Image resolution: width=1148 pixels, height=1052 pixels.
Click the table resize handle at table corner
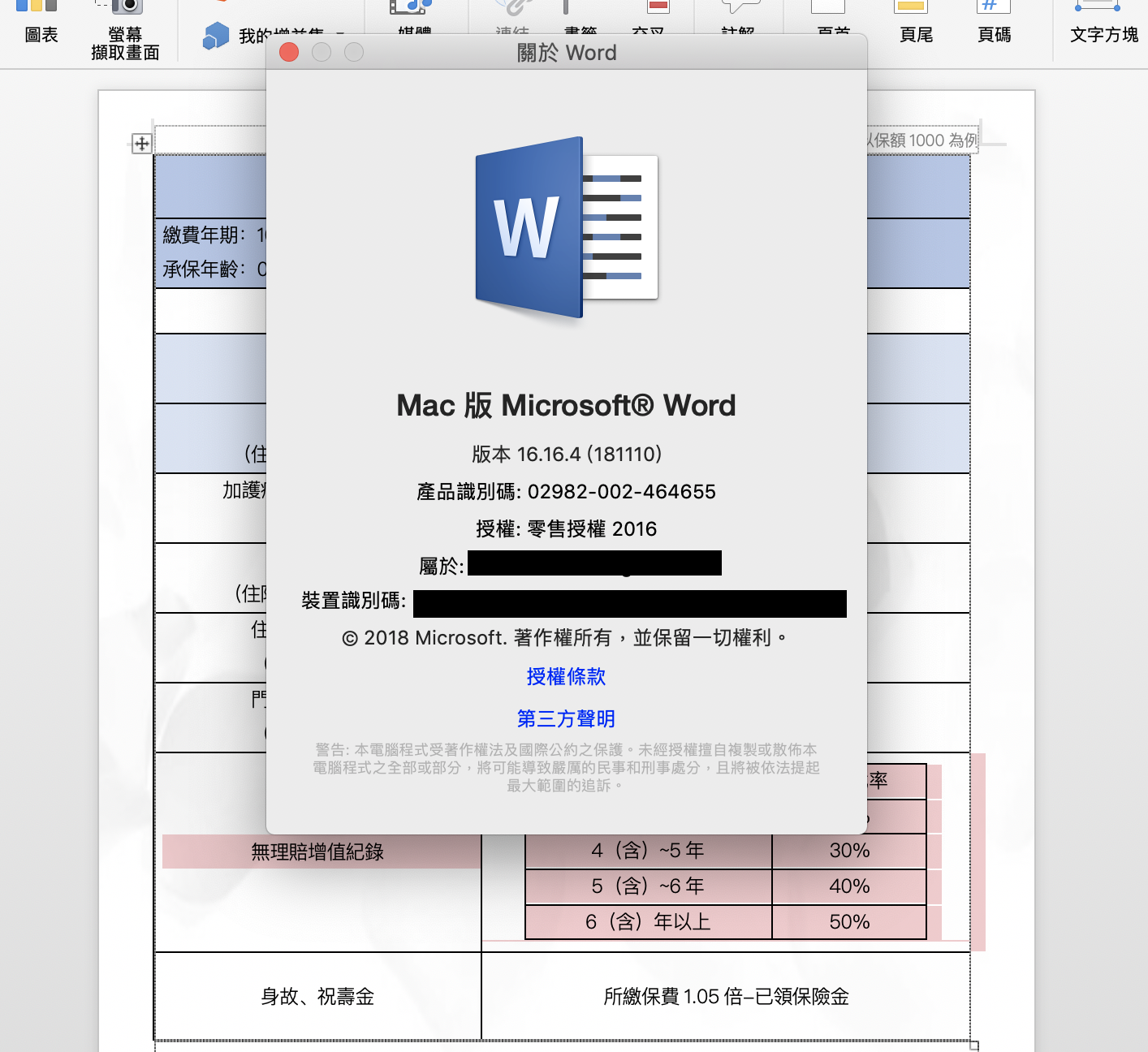coord(974,1046)
